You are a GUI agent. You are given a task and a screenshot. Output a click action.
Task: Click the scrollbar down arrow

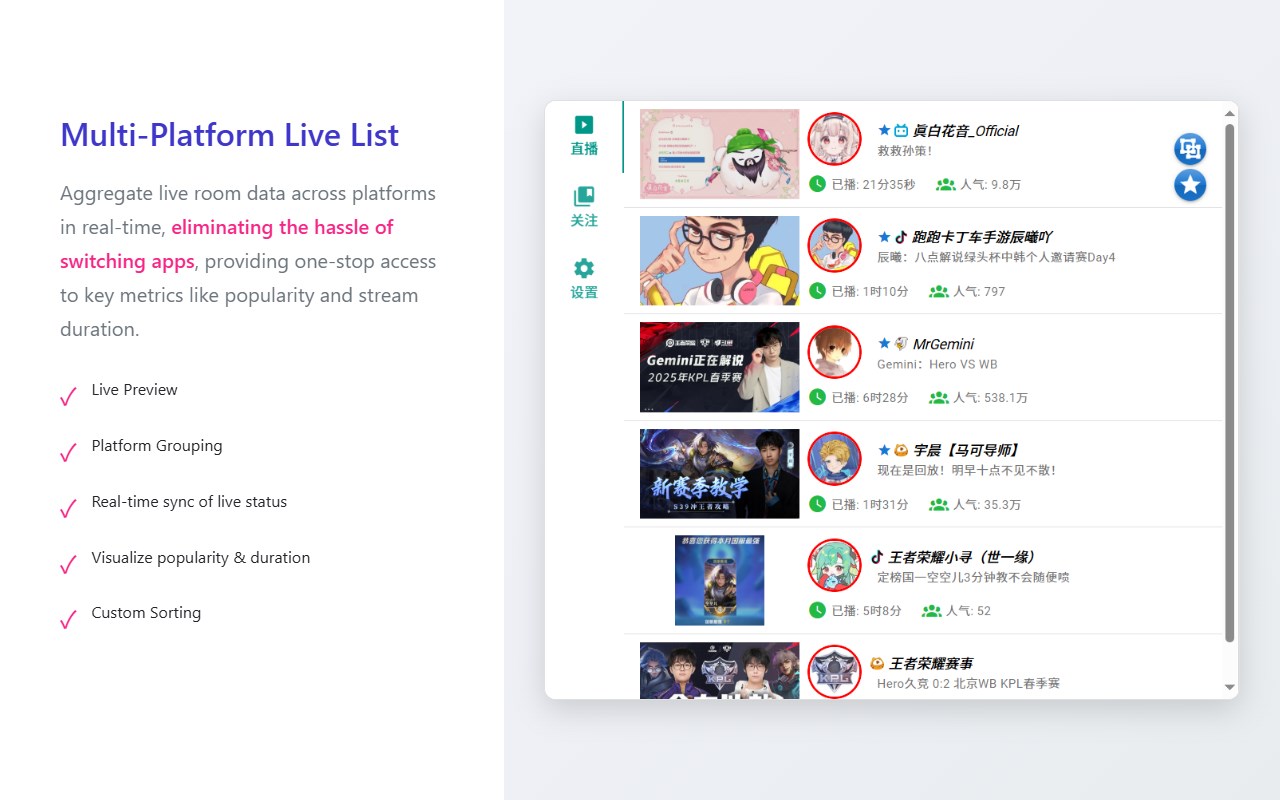[1230, 687]
